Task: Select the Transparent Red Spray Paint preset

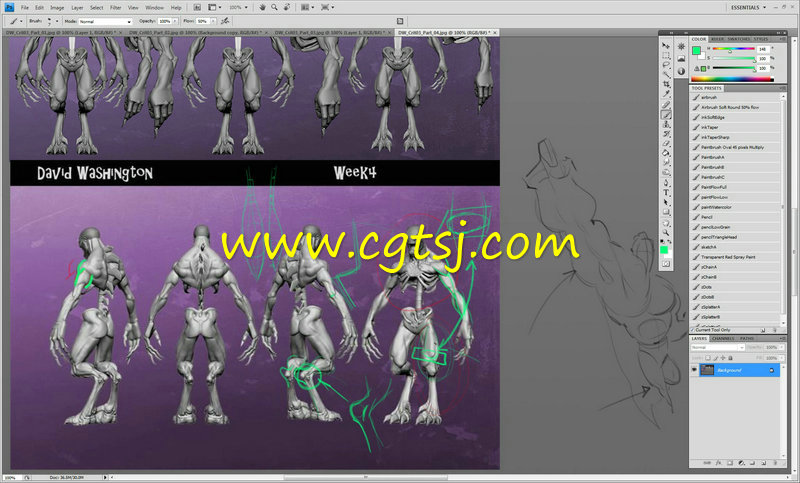Action: coord(735,258)
